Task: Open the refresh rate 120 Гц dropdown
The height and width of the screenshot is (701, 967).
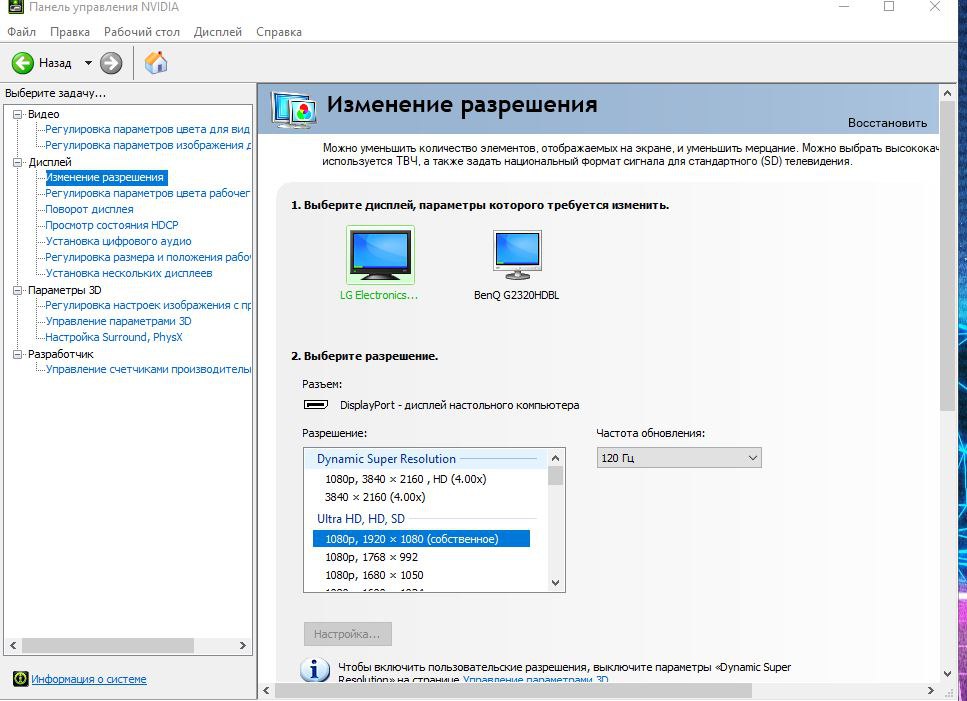Action: tap(679, 458)
